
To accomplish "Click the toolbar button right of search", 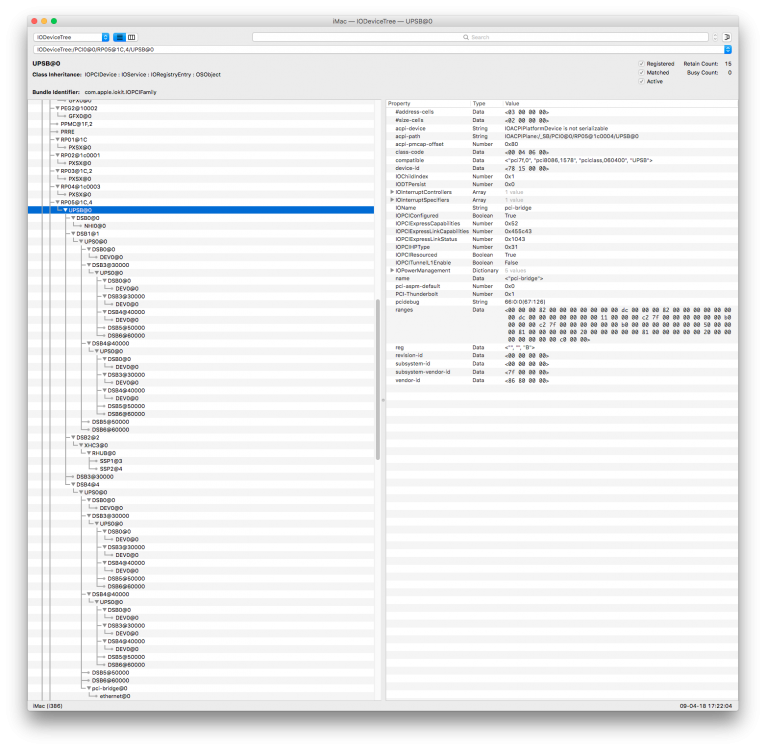I will [x=727, y=37].
